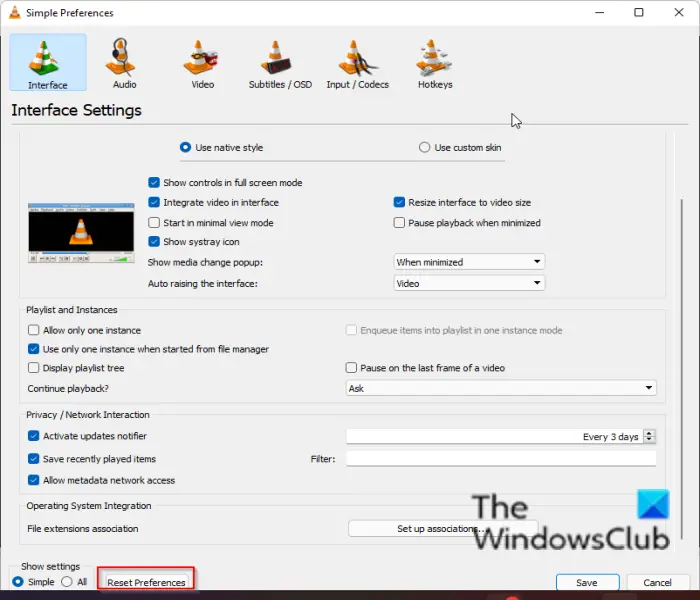The image size is (700, 600).
Task: Select Use native style radio button
Action: click(185, 147)
